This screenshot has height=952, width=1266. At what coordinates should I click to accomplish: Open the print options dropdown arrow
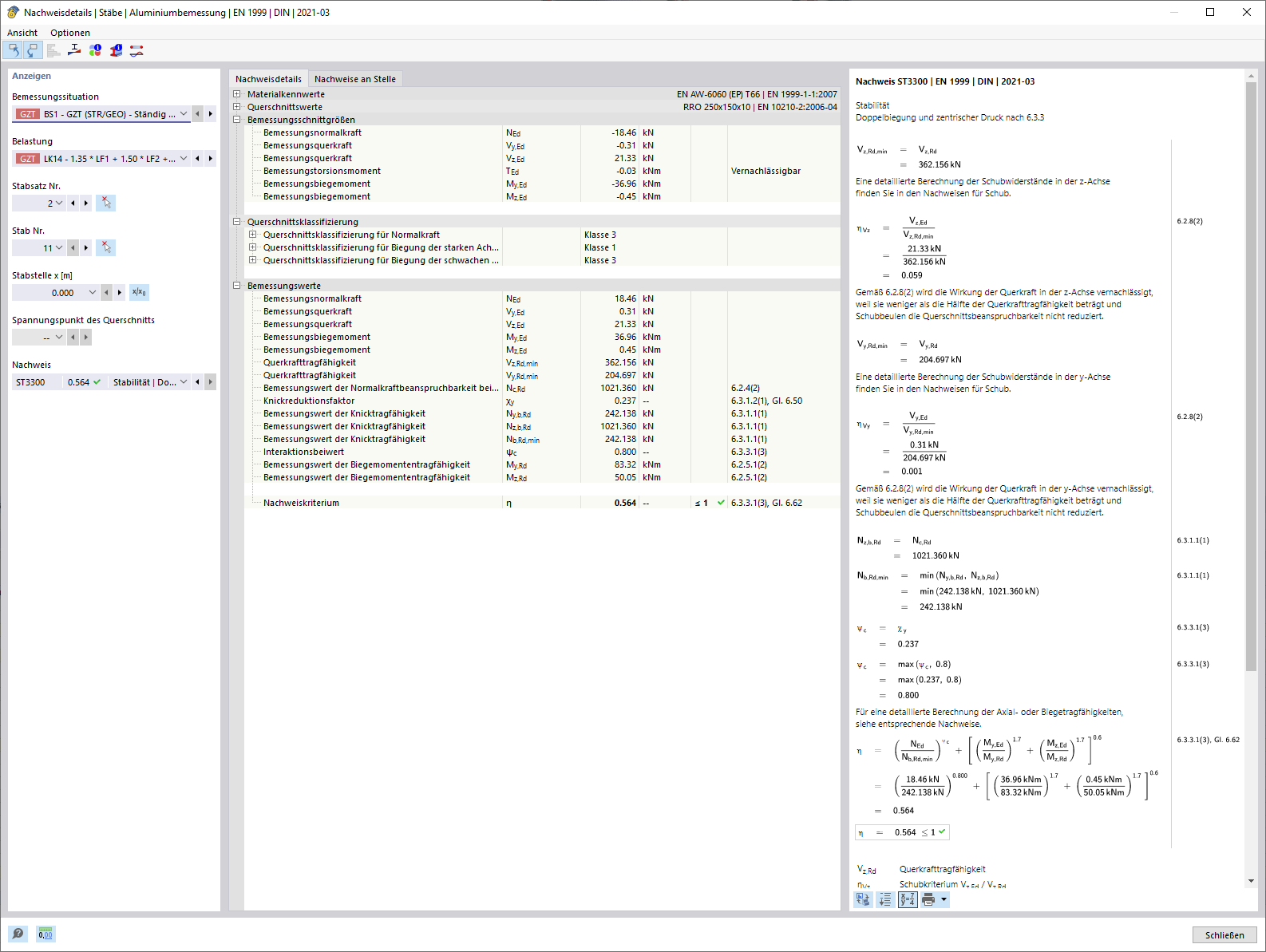[x=944, y=899]
